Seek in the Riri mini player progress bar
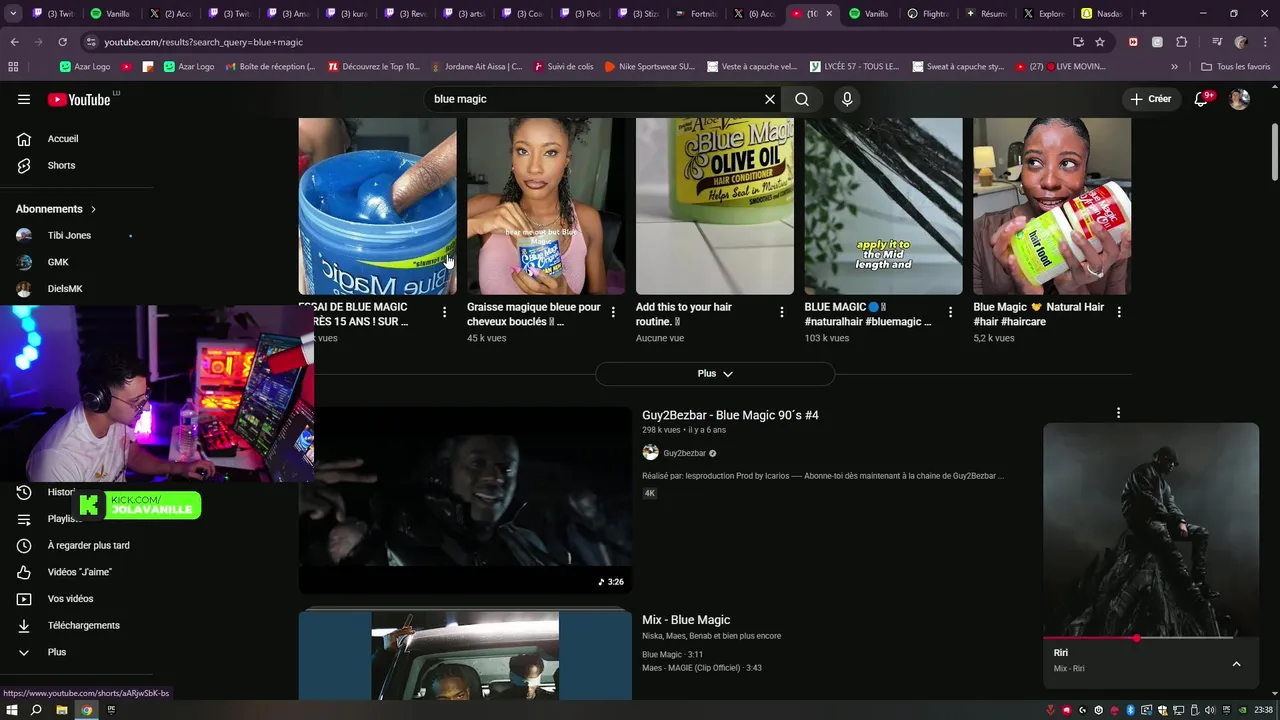This screenshot has height=720, width=1280. pos(1151,638)
